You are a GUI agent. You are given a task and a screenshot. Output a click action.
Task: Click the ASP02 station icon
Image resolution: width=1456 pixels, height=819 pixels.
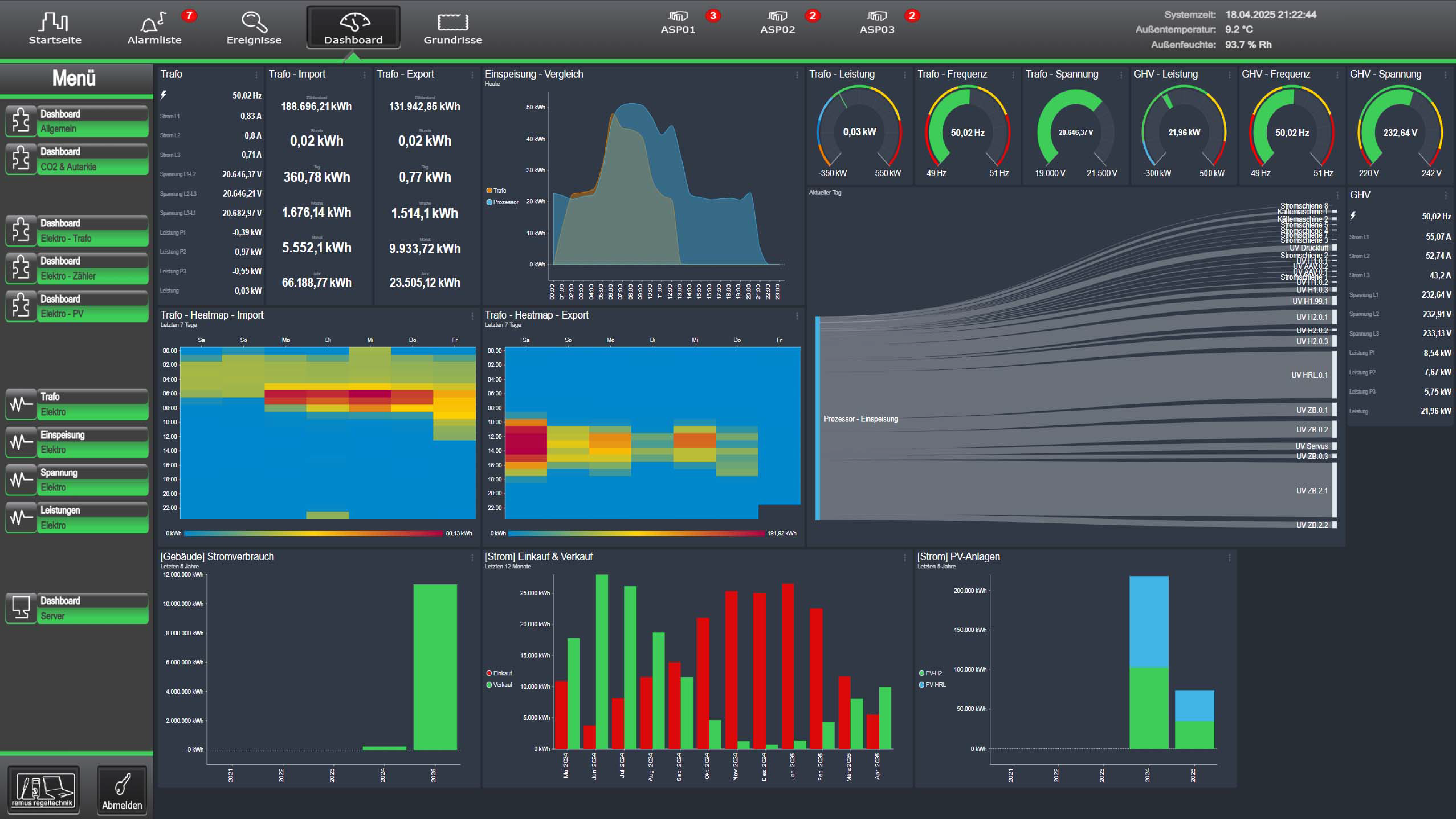click(x=777, y=22)
